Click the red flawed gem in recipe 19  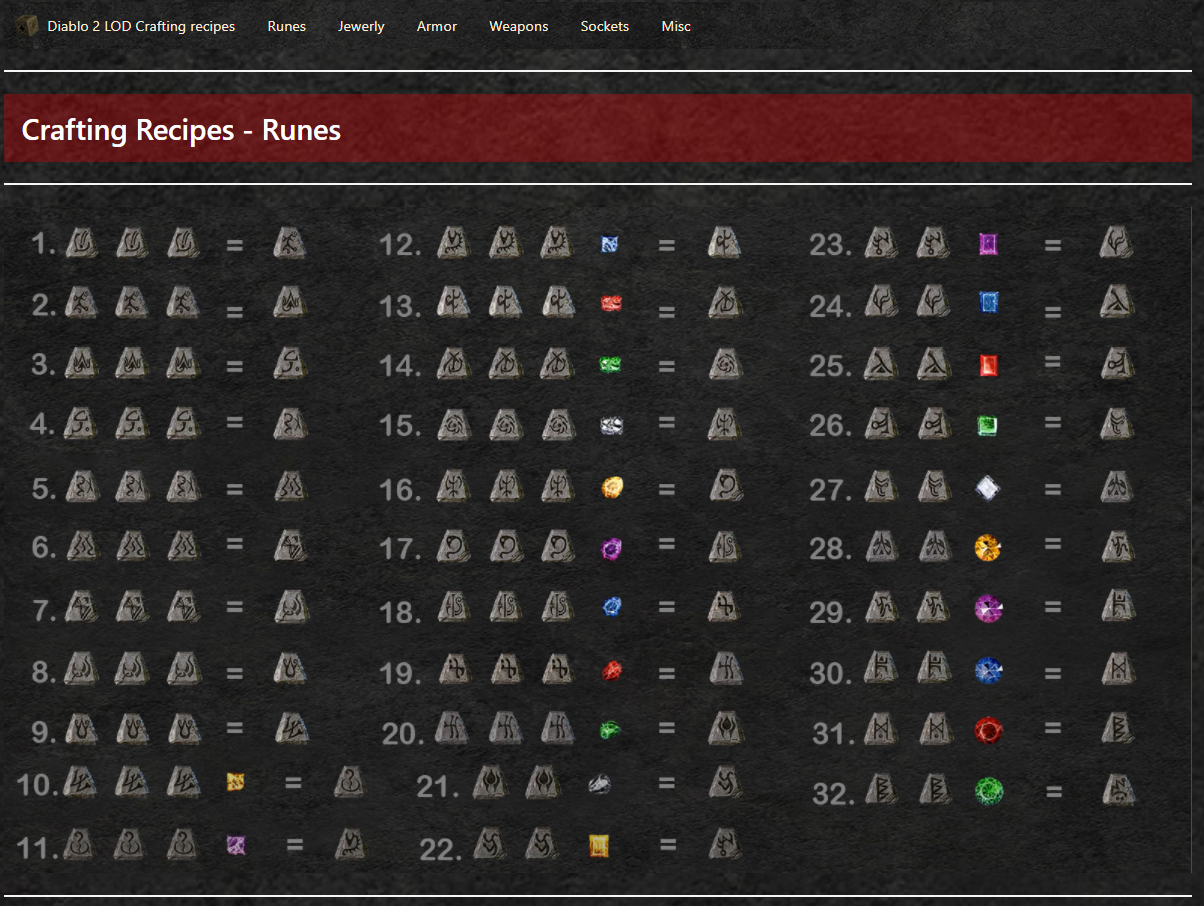612,670
